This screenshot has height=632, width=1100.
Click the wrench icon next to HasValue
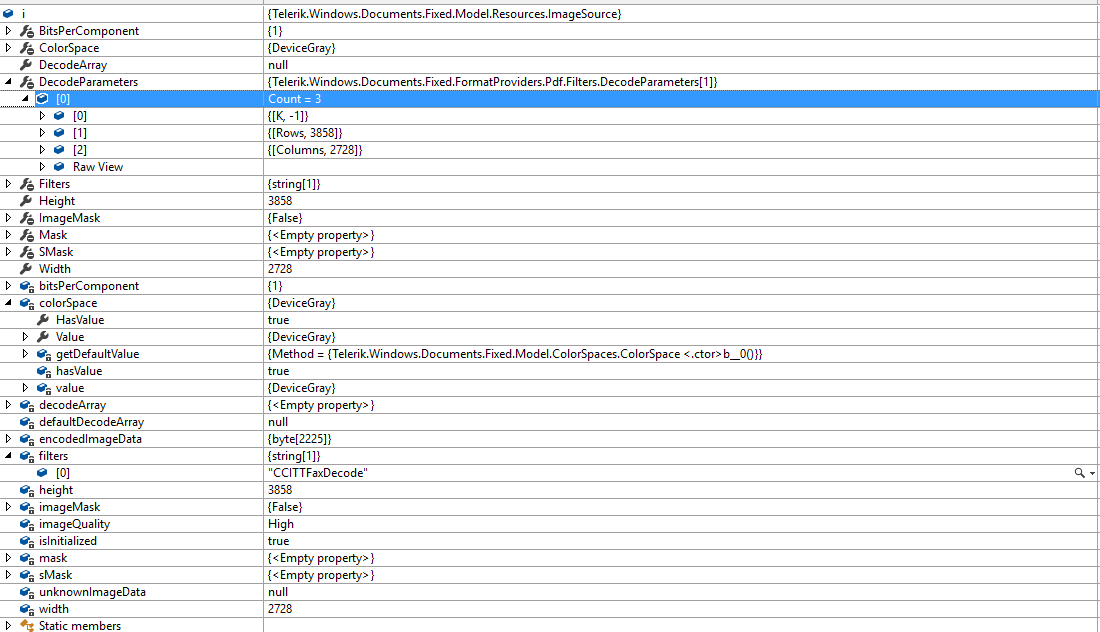43,320
